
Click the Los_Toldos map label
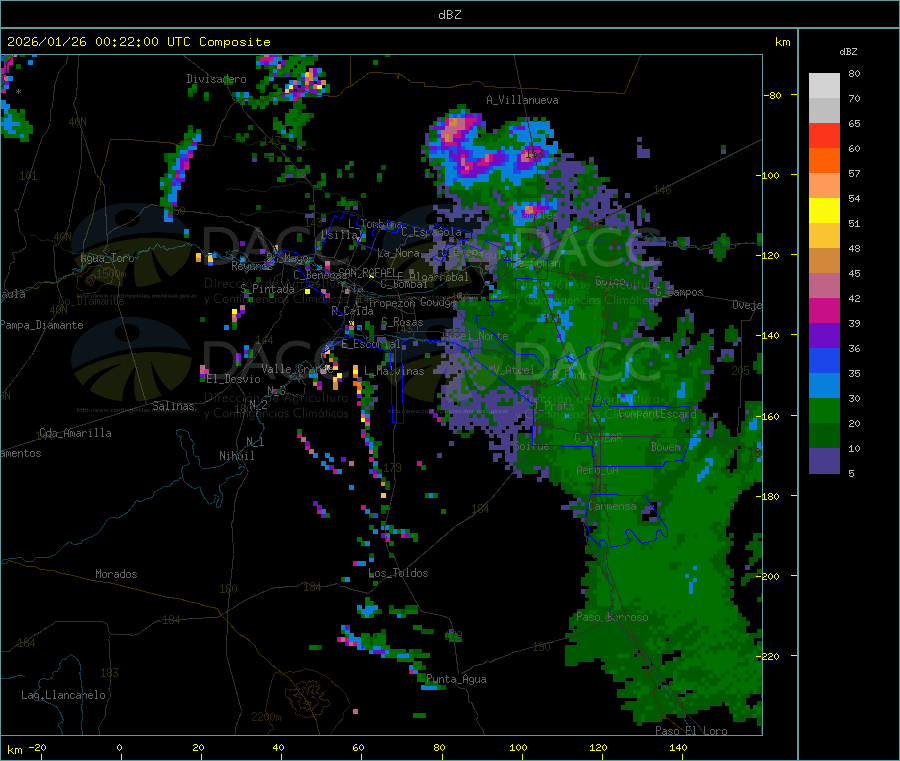[398, 573]
